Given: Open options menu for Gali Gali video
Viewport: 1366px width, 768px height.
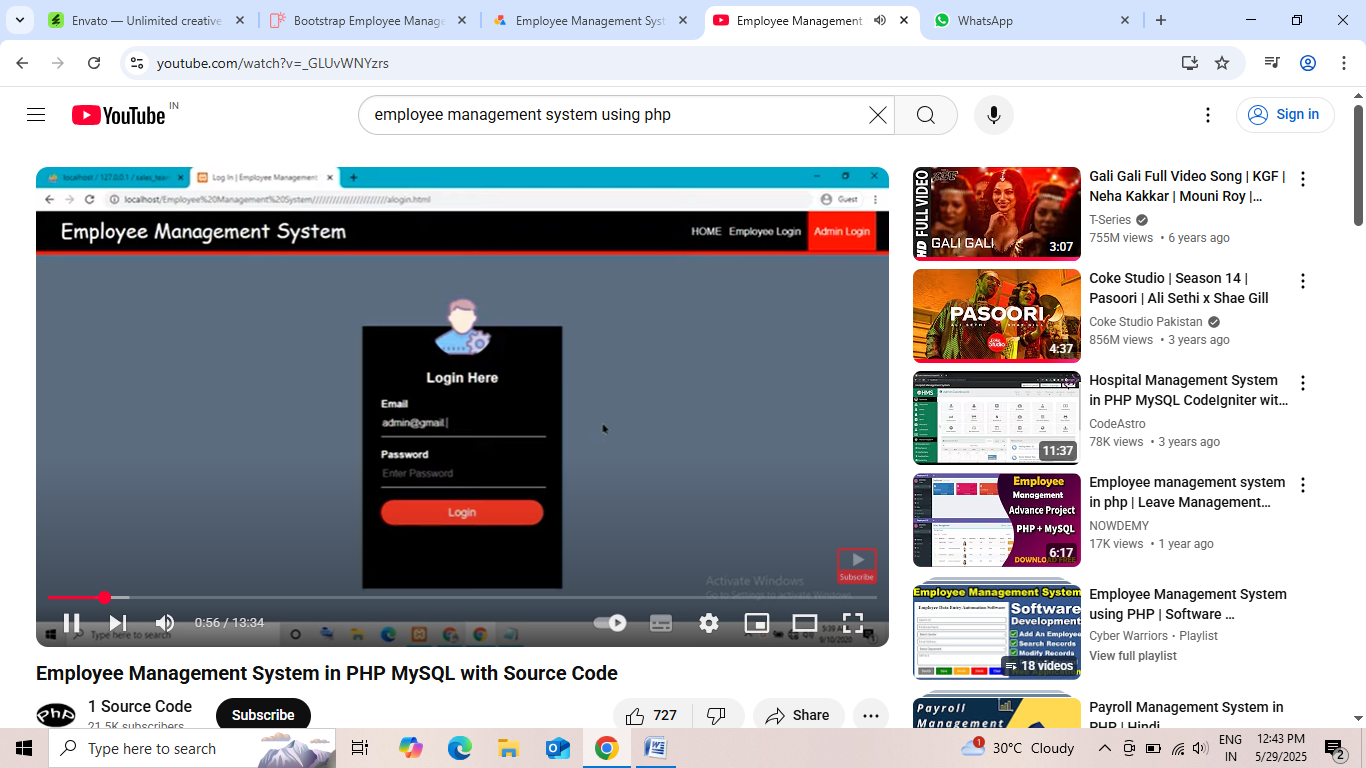Looking at the screenshot, I should (1302, 179).
